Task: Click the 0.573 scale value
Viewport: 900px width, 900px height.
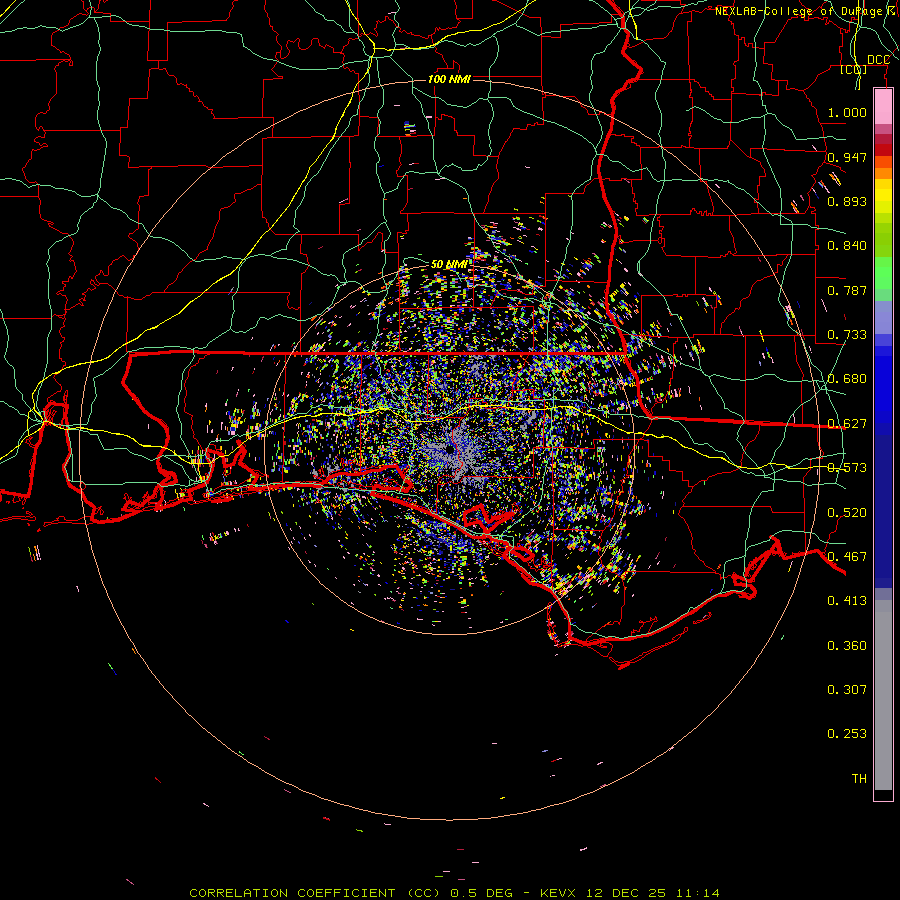Action: [x=847, y=468]
